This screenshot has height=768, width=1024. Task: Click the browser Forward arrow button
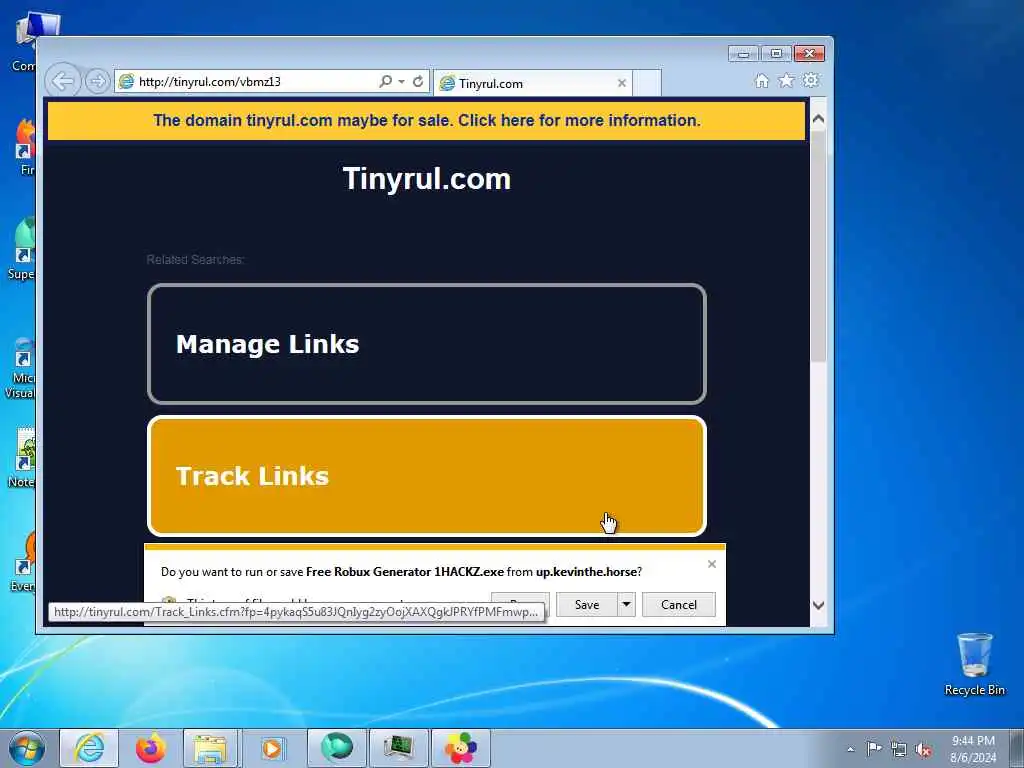(97, 82)
